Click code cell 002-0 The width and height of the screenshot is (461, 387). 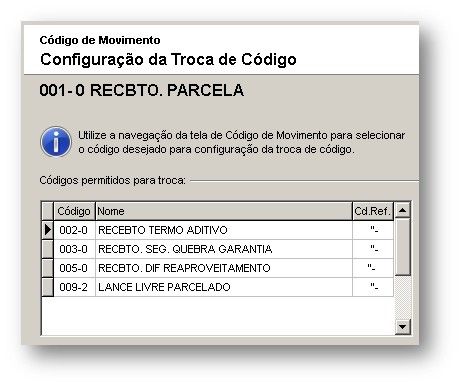pos(74,230)
